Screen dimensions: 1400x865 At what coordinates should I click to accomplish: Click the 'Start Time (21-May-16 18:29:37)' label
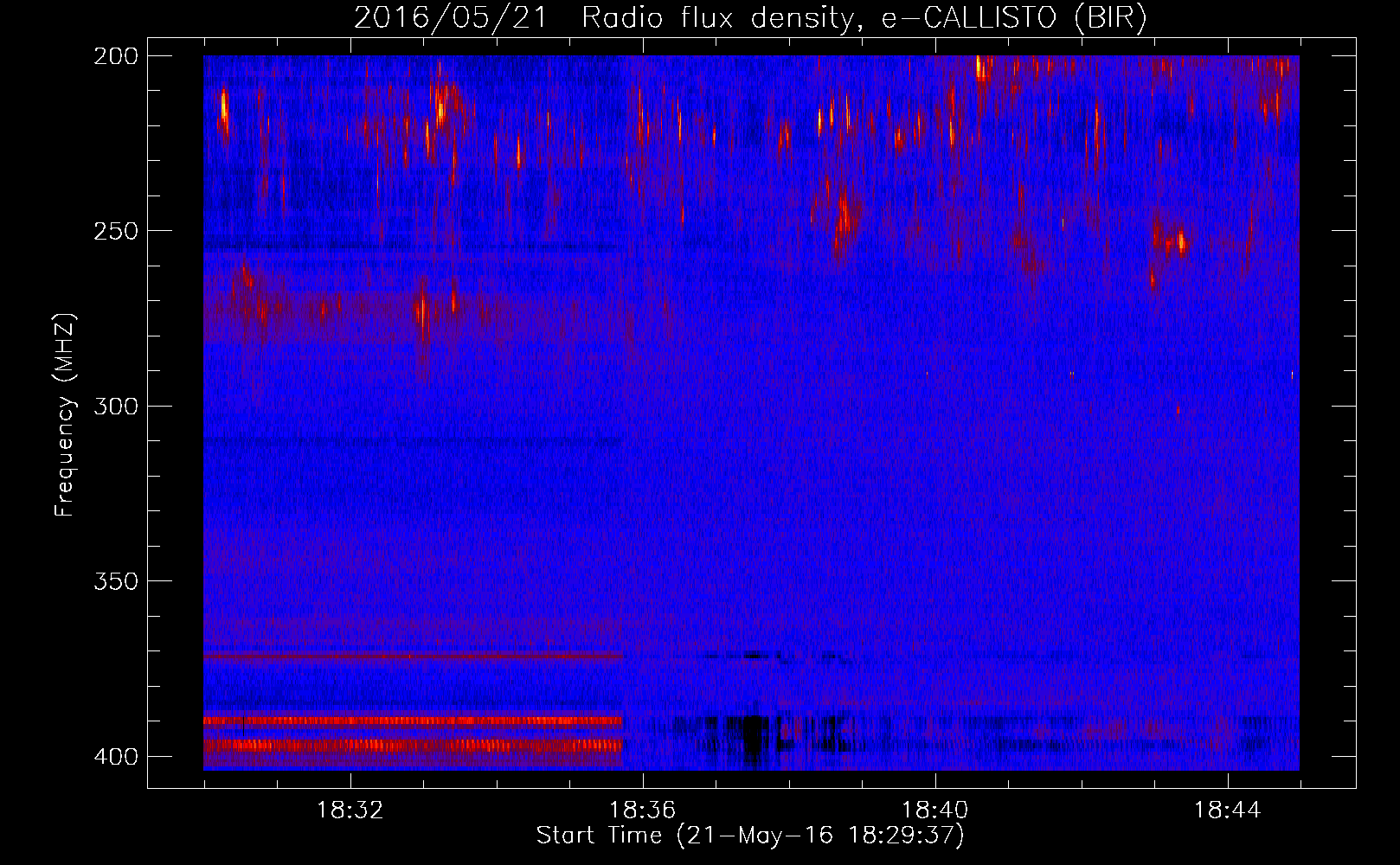tap(750, 836)
